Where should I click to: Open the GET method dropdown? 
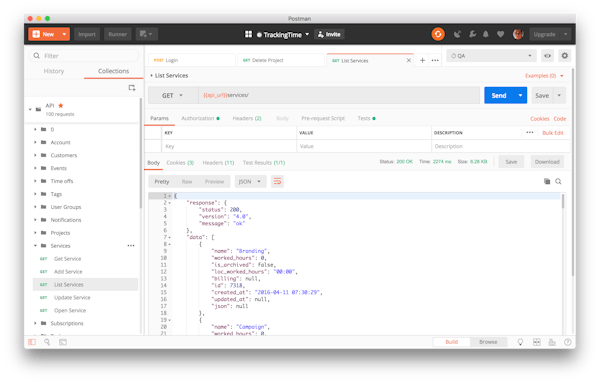click(x=173, y=95)
